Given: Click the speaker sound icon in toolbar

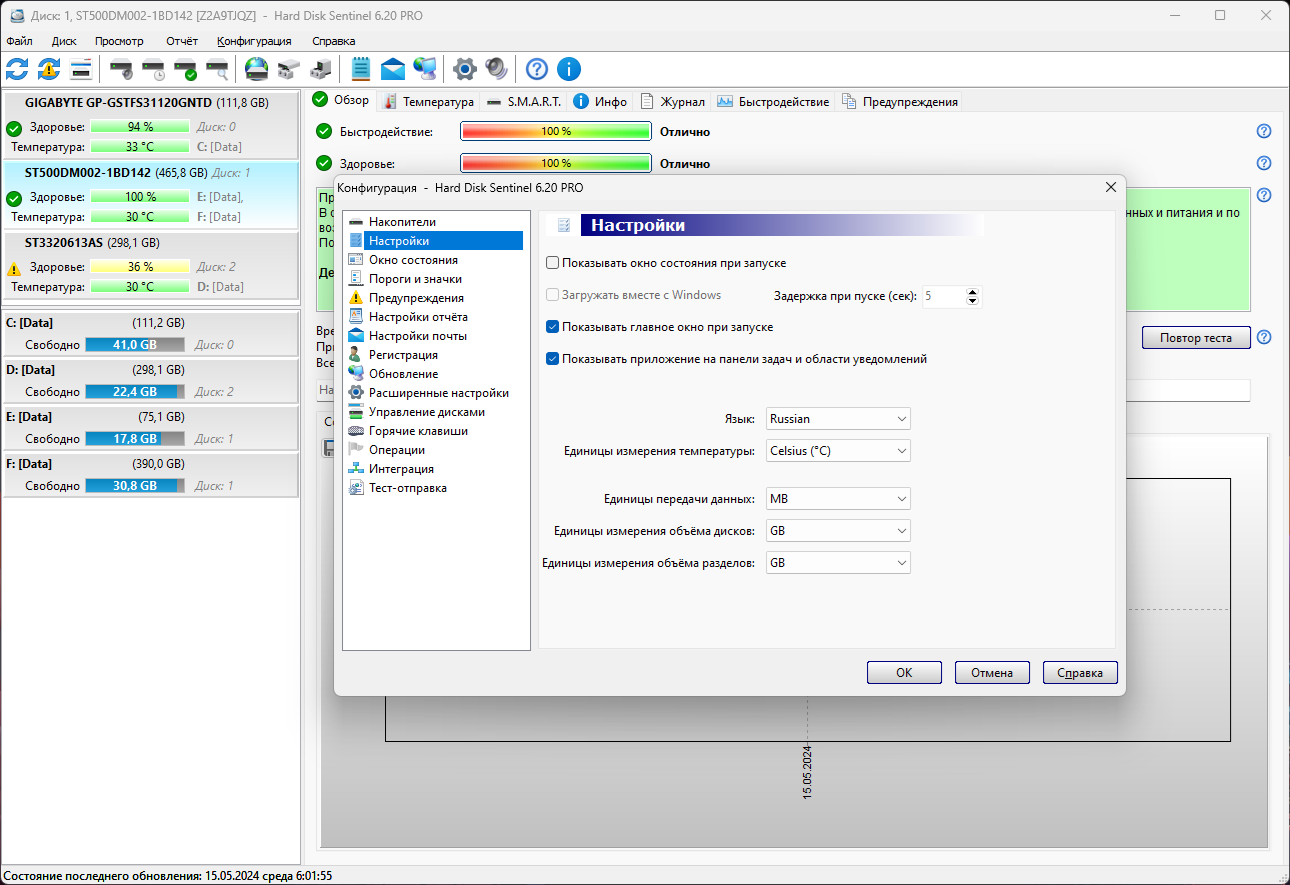Looking at the screenshot, I should (496, 69).
